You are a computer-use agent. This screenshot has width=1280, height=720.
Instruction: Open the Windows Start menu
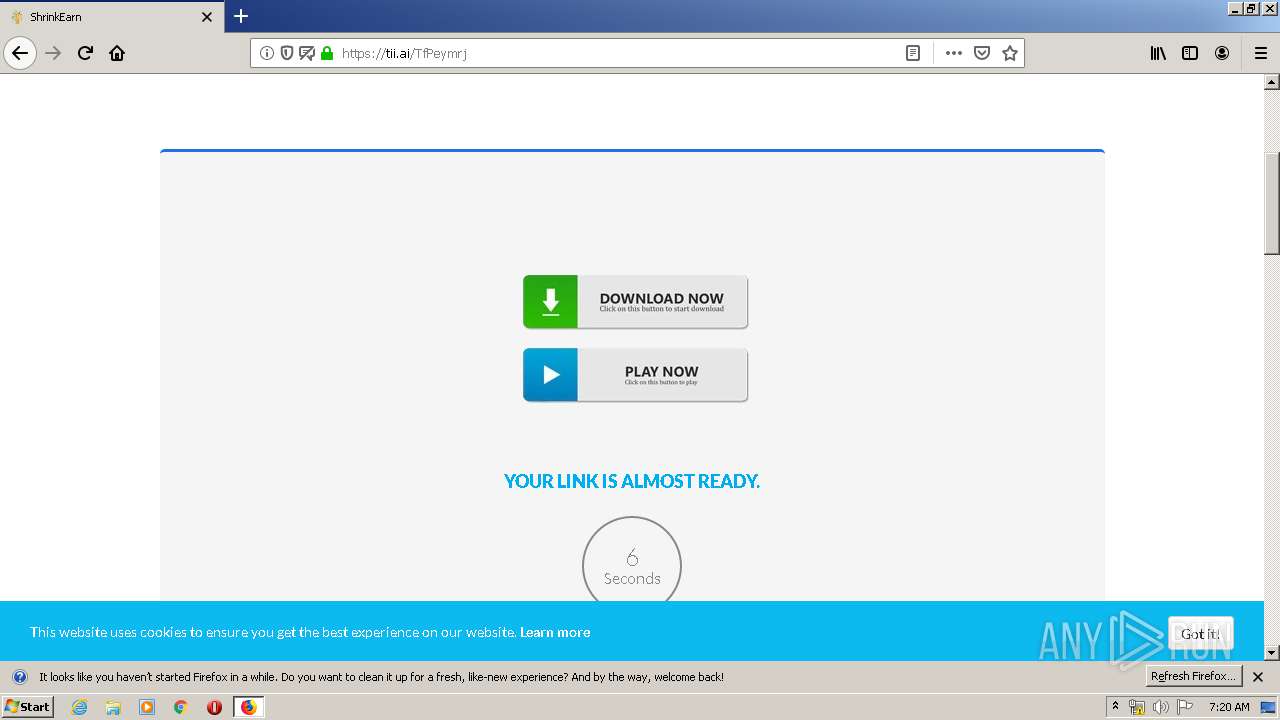point(28,706)
